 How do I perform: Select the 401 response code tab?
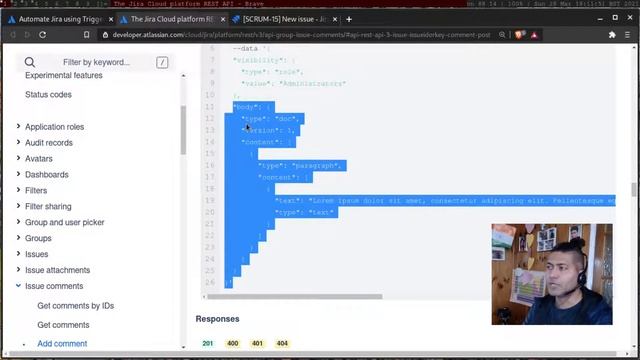pos(257,343)
